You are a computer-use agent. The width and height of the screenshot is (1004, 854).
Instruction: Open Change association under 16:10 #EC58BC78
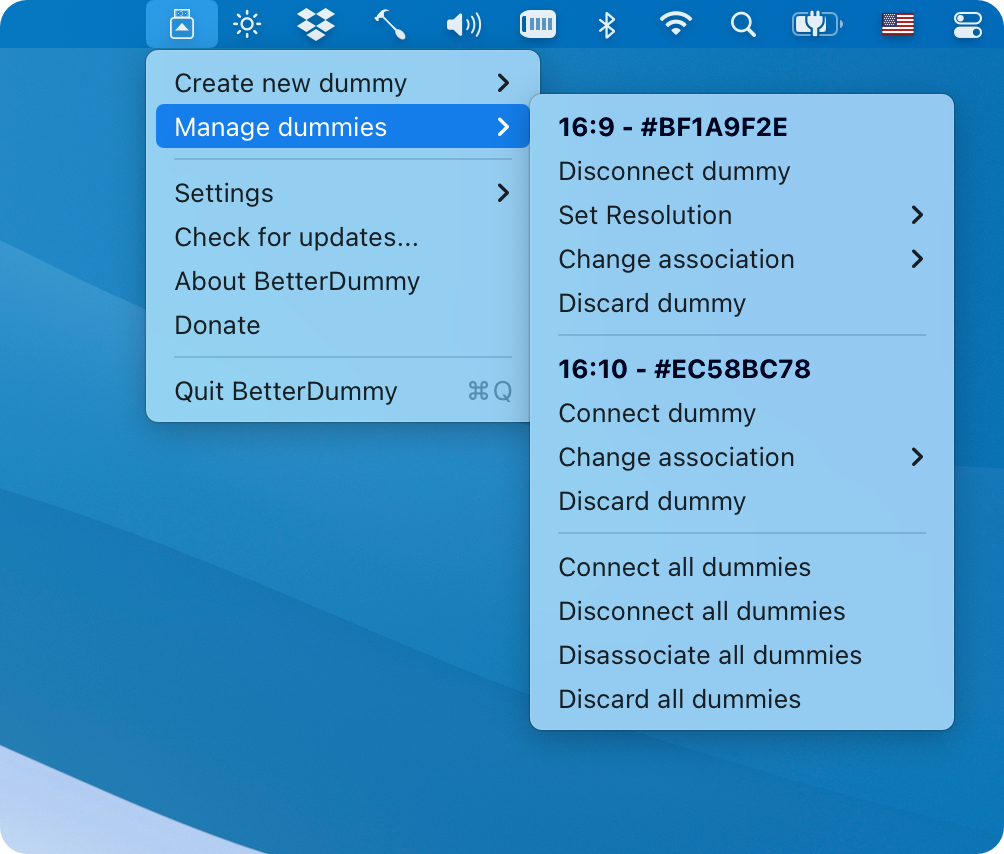741,457
